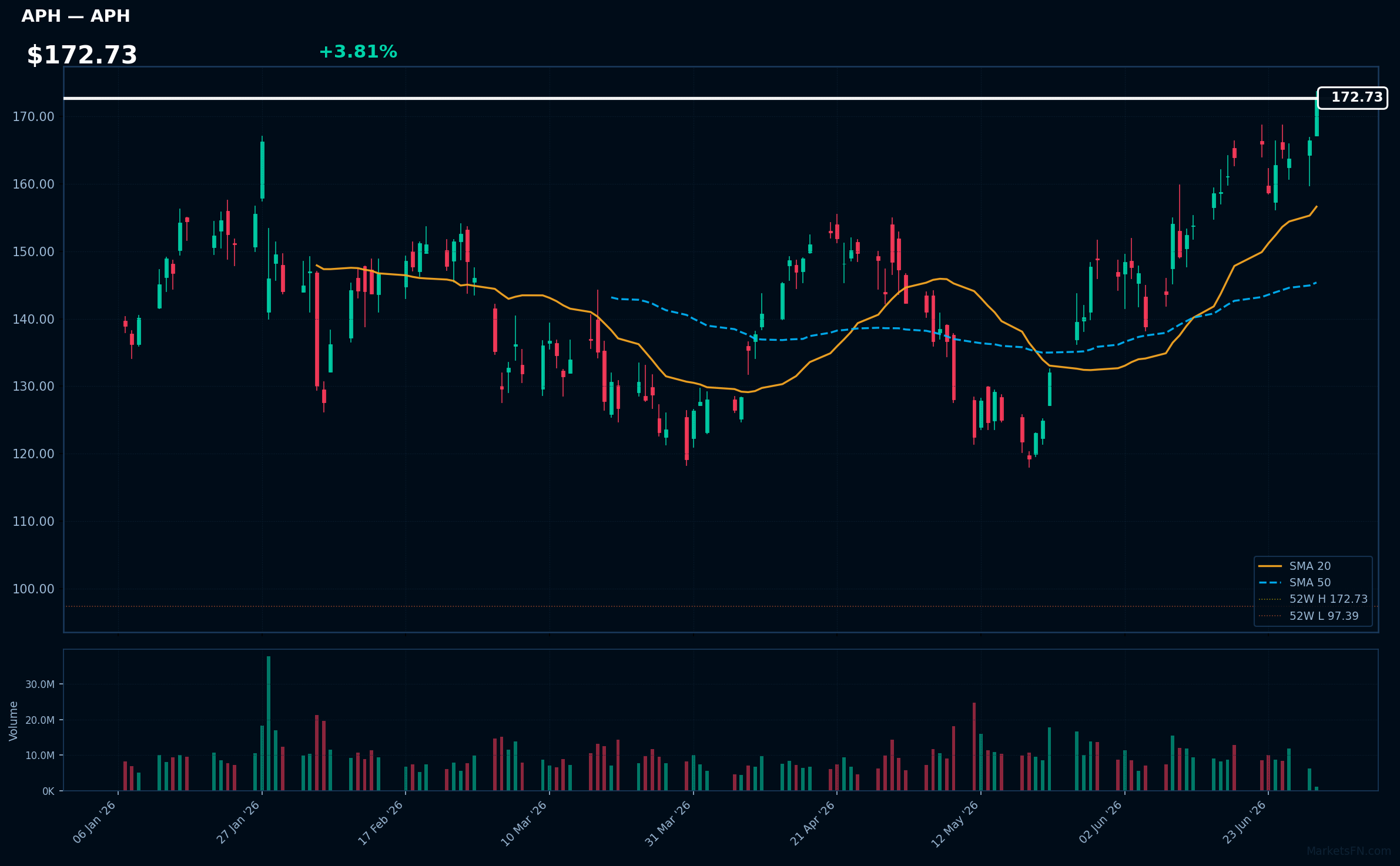Select the 130.00 price axis label
This screenshot has width=1400, height=866.
pyautogui.click(x=34, y=387)
